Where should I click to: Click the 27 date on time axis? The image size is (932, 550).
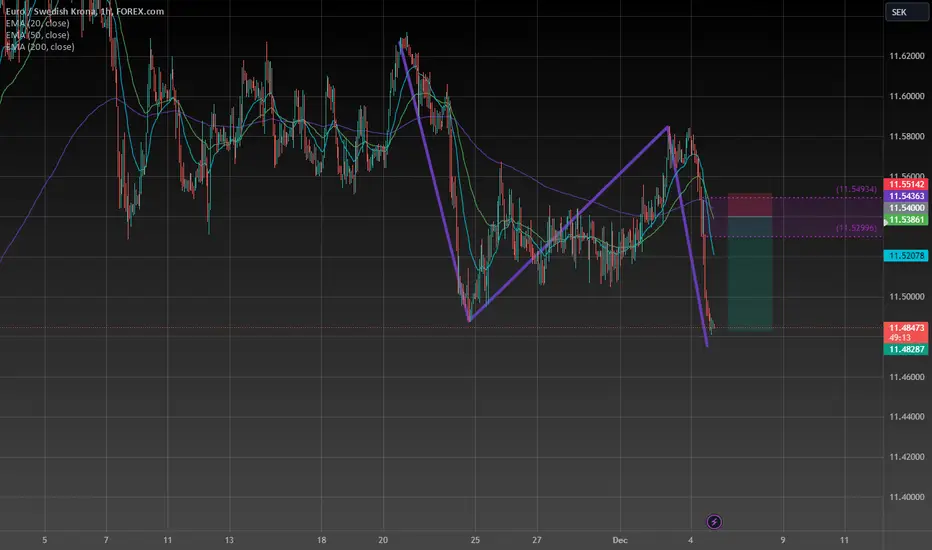click(x=537, y=540)
